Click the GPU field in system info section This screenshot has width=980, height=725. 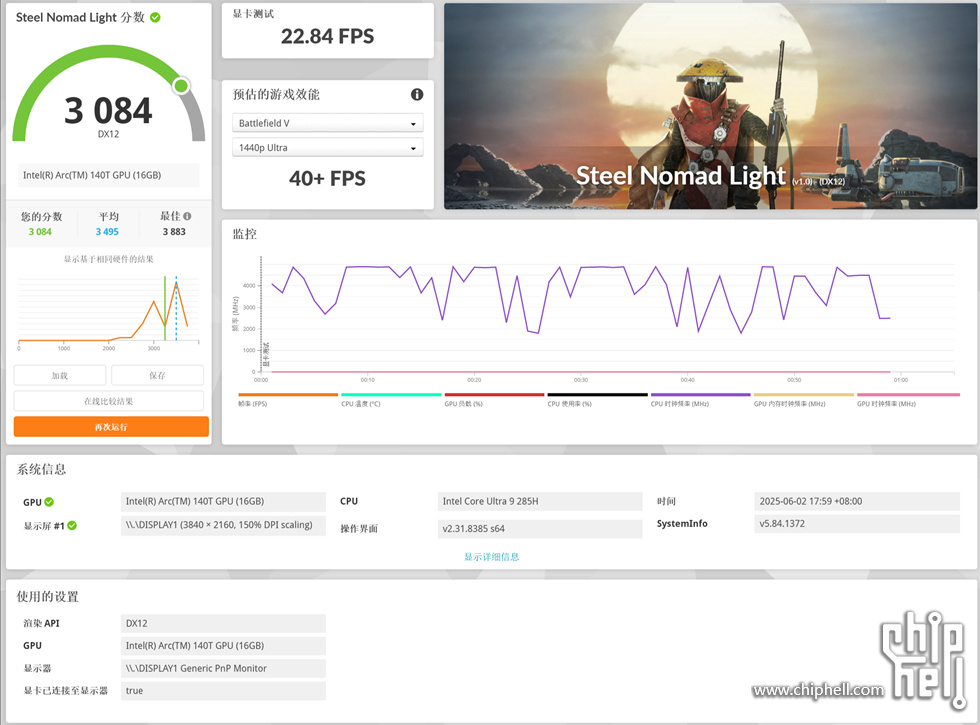(223, 501)
